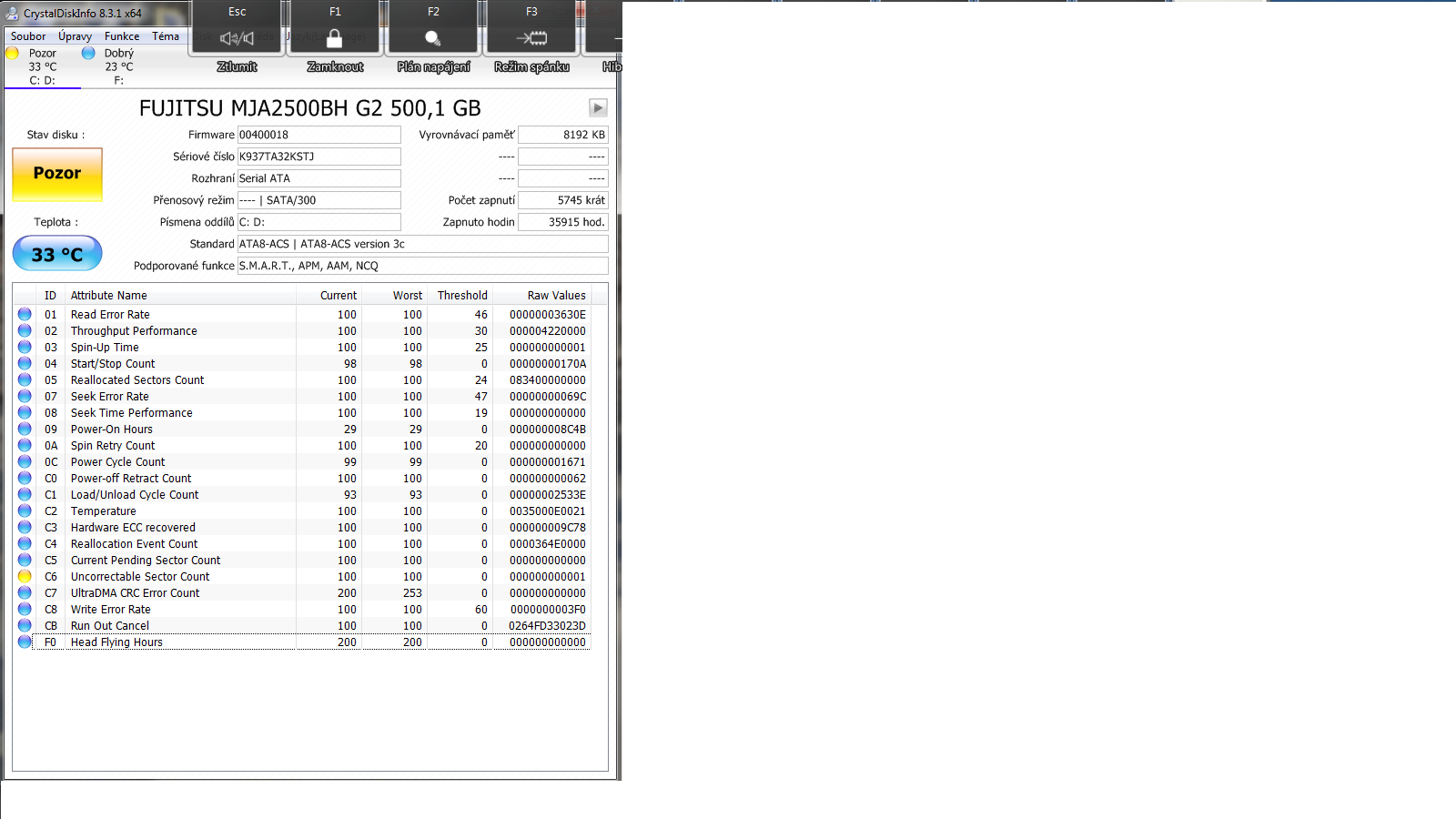This screenshot has height=819, width=1456.
Task: Click the Rozhraní field showing Serial ATA
Action: [x=318, y=178]
